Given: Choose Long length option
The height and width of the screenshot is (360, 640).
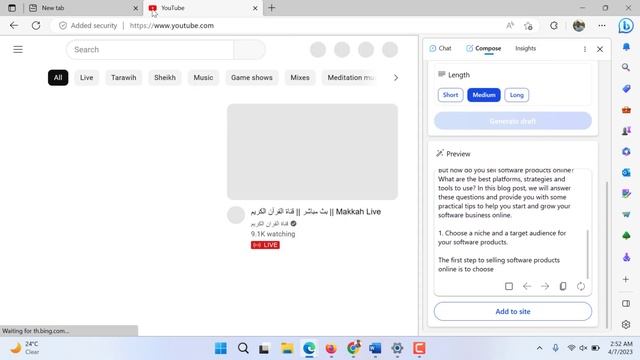Looking at the screenshot, I should pyautogui.click(x=516, y=95).
